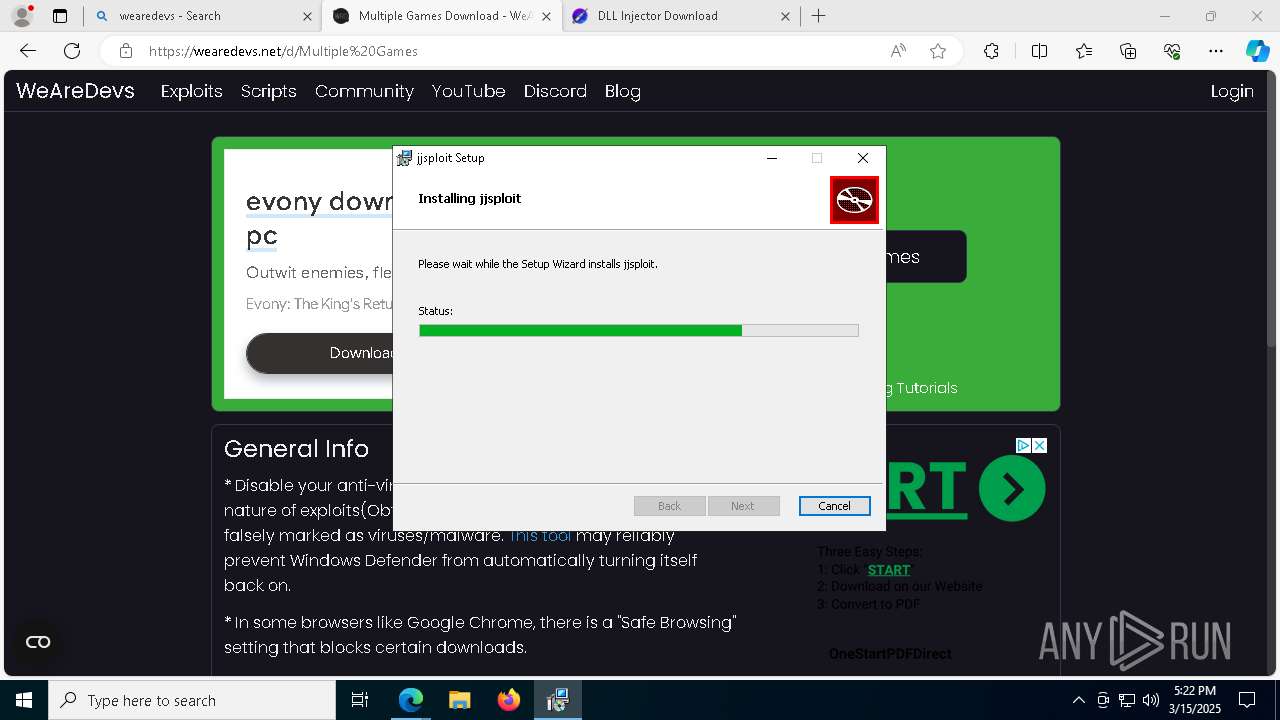1280x720 pixels.
Task: Open the tab actions menu icon
Action: [60, 16]
